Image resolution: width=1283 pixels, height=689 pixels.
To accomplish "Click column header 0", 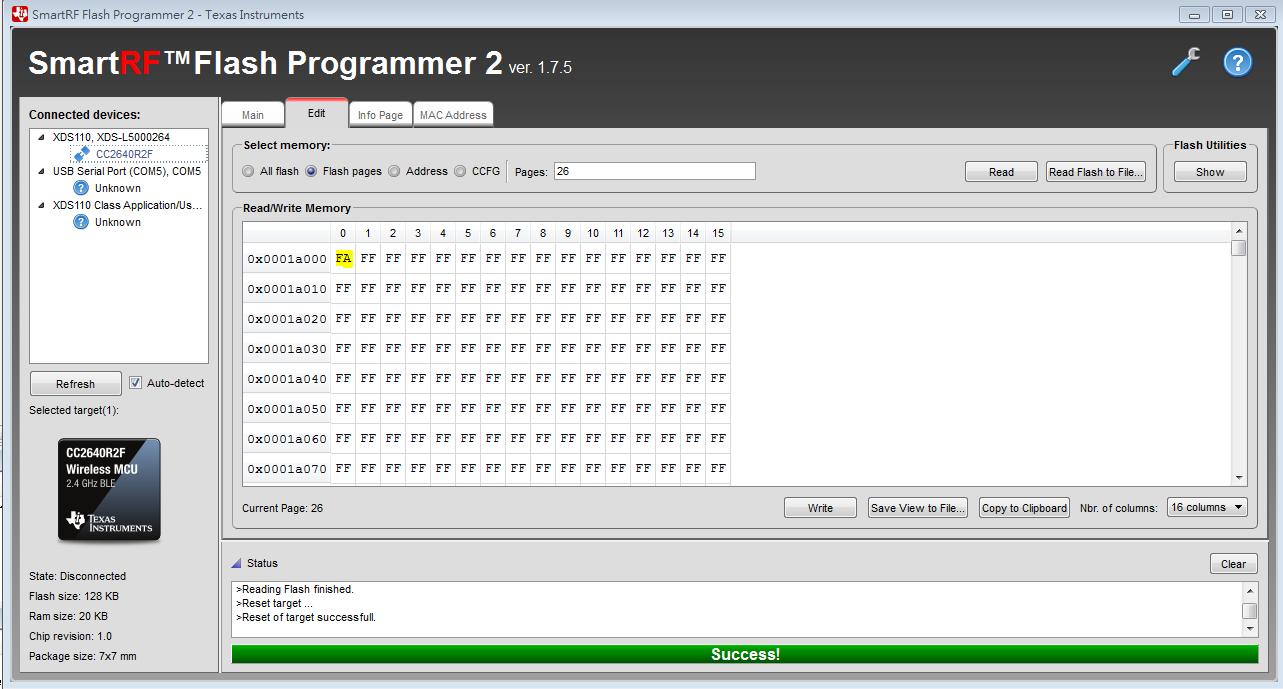I will click(x=343, y=233).
